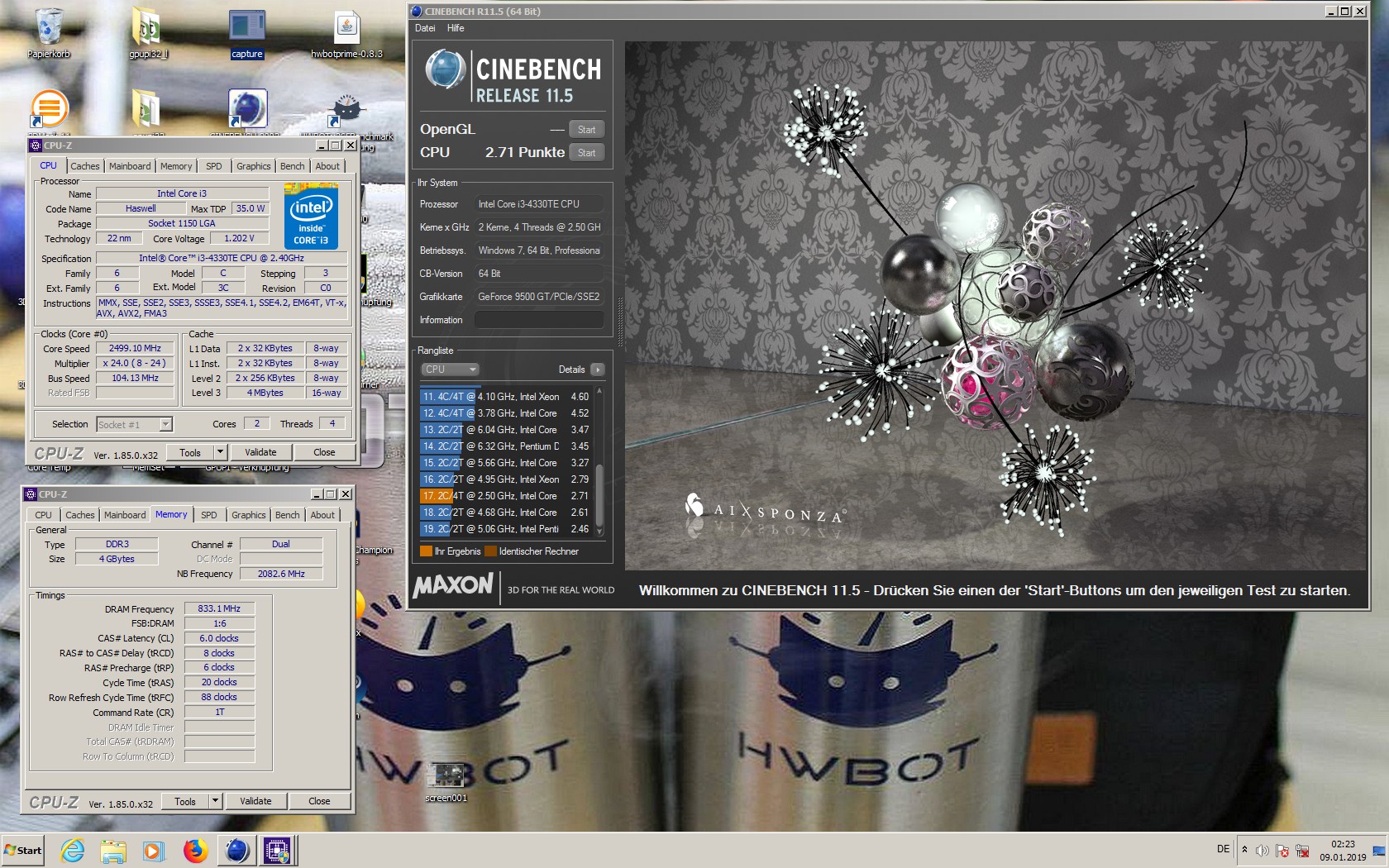Screen dimensions: 1389x868
Task: Open the volume tray icon
Action: point(1262,851)
